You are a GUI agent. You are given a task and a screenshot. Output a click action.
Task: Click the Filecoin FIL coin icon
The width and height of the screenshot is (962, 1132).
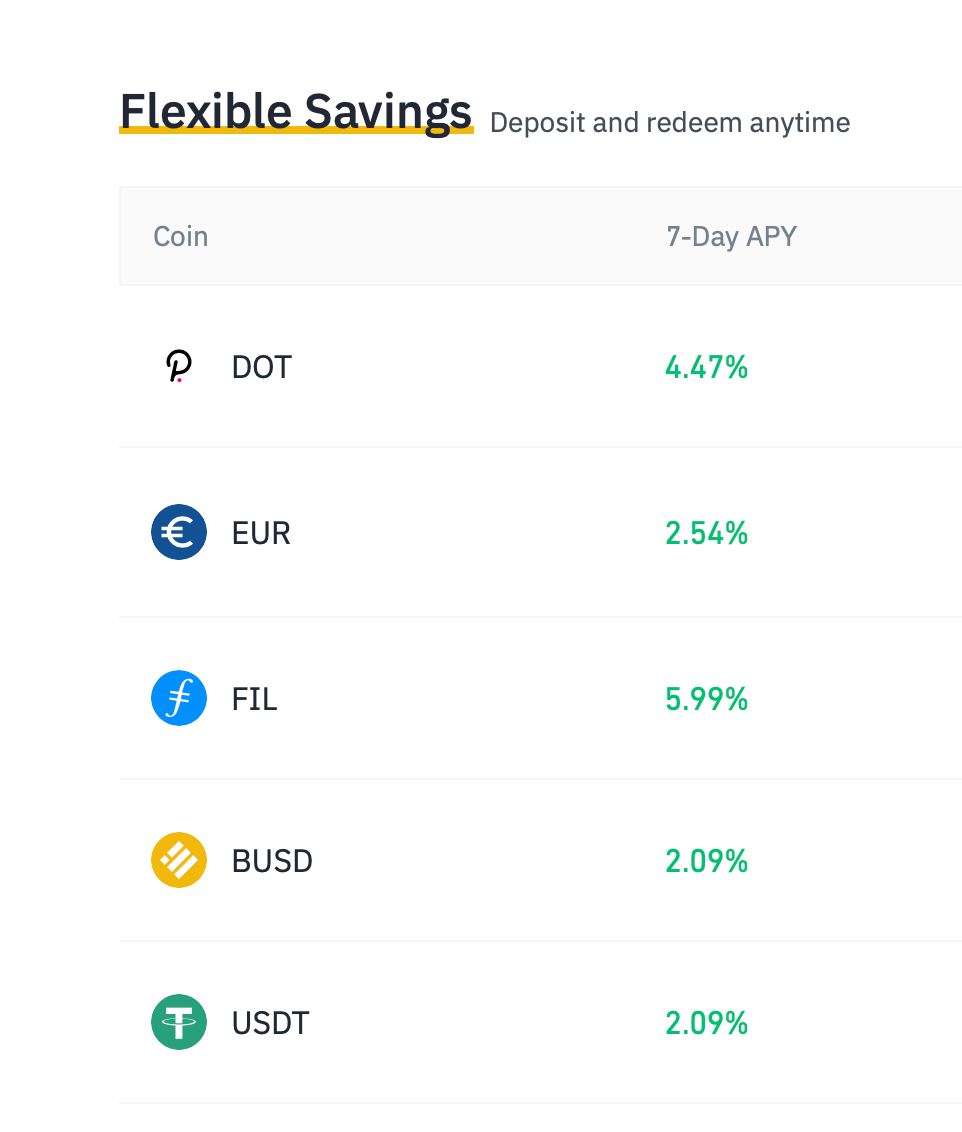pos(178,698)
